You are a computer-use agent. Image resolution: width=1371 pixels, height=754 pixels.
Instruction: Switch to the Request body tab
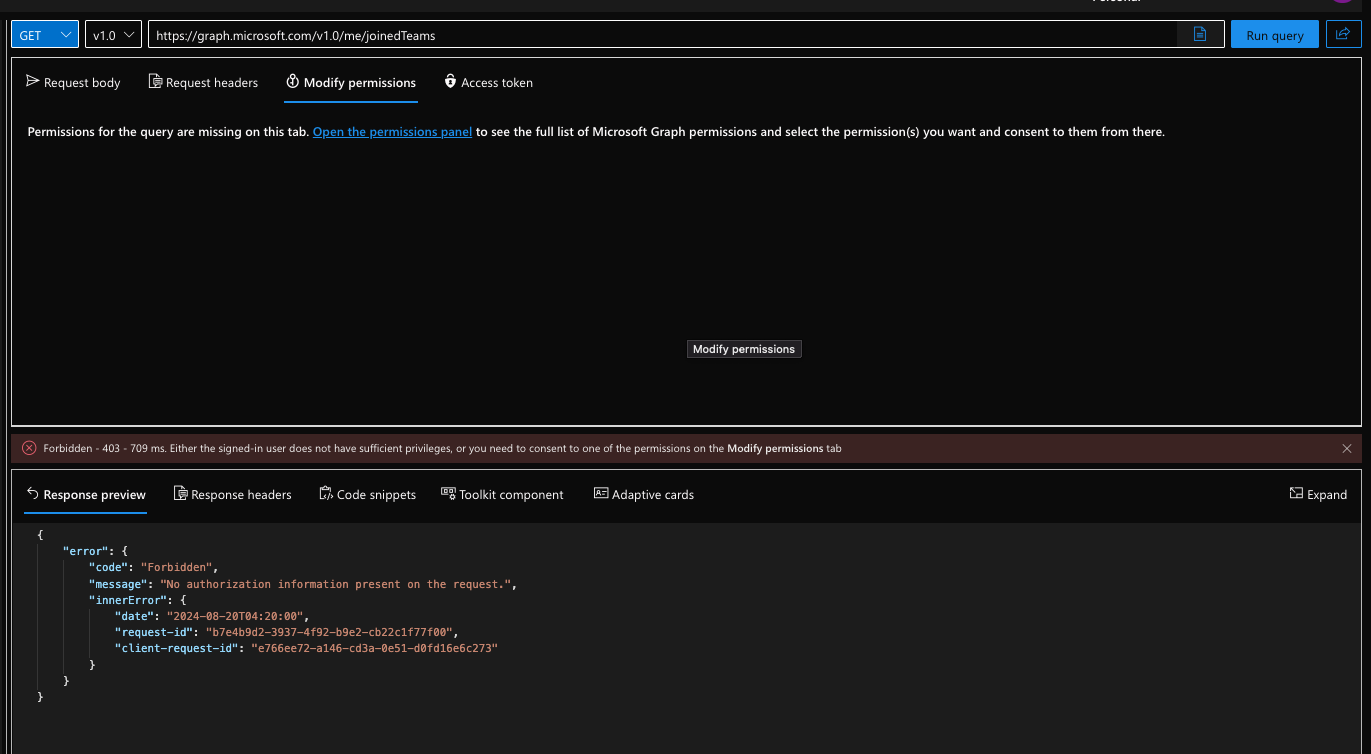pos(73,82)
